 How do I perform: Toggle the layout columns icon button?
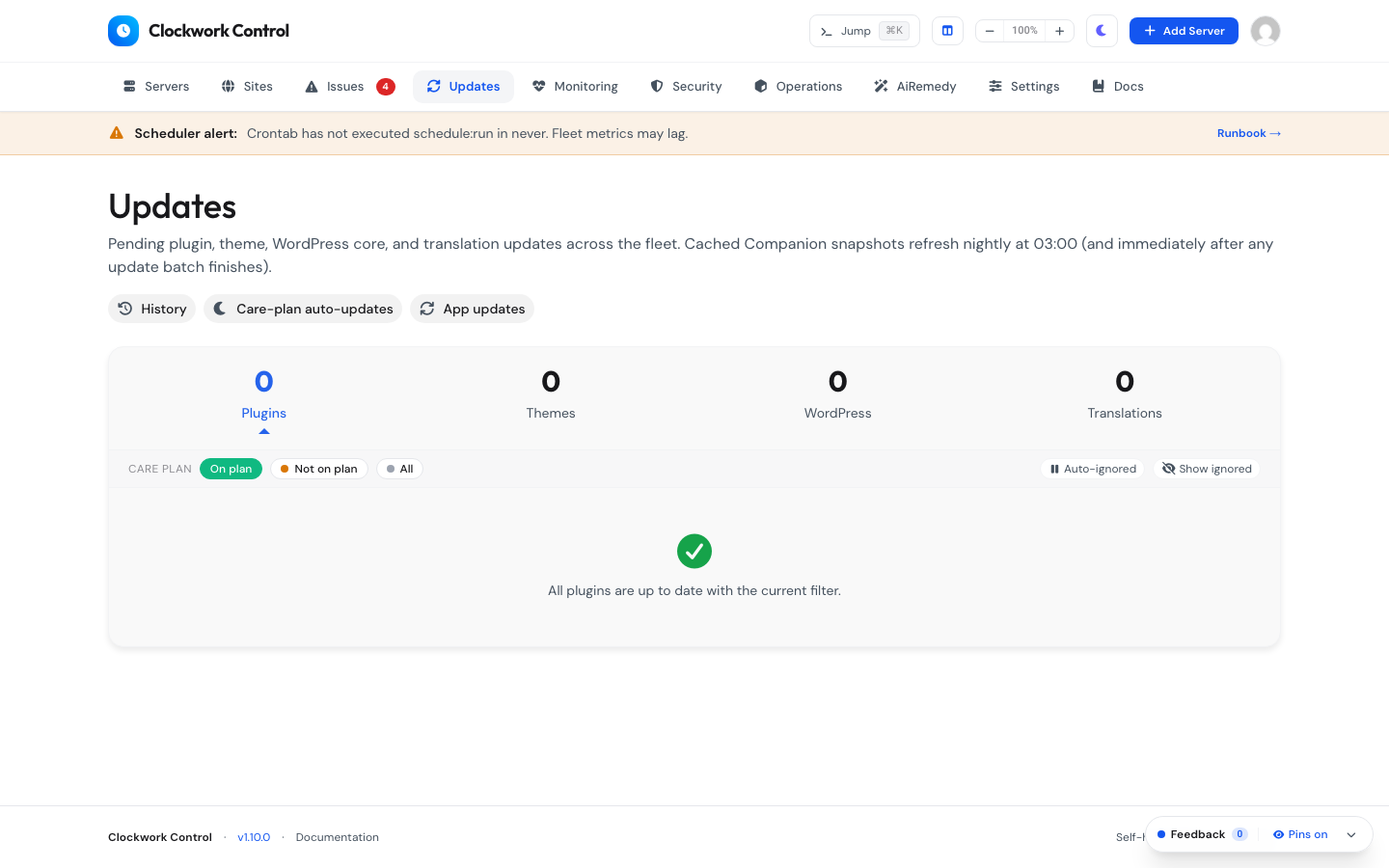[947, 31]
